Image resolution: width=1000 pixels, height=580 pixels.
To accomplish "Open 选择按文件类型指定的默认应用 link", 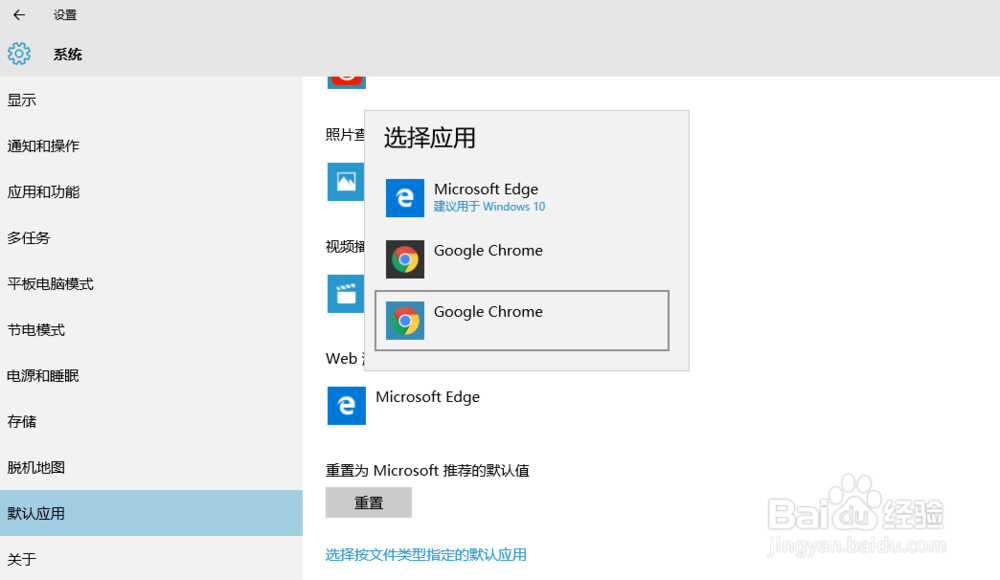I will point(426,554).
